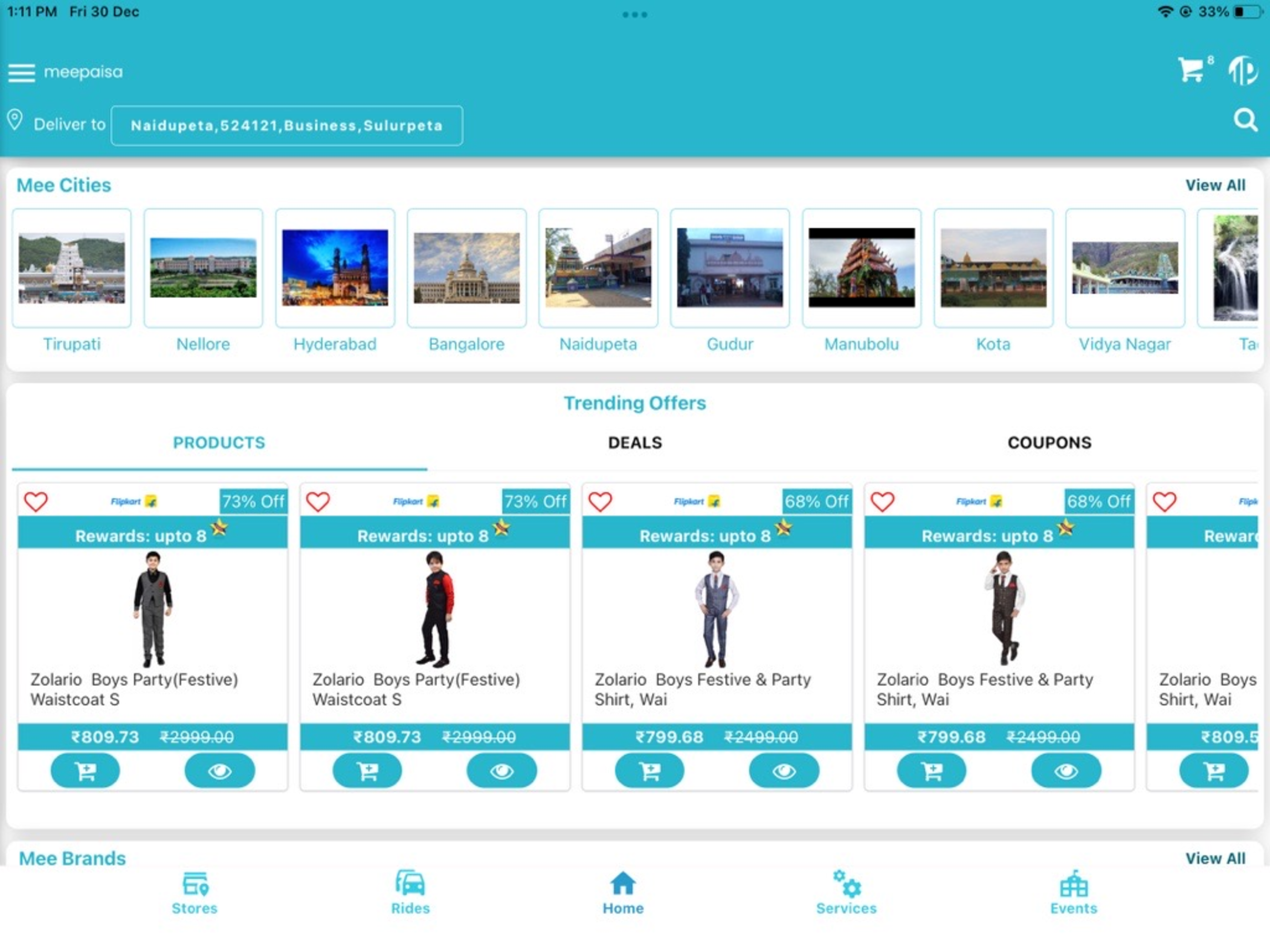Favorite the second 68% Off shirt product
The width and height of the screenshot is (1270, 952).
882,502
